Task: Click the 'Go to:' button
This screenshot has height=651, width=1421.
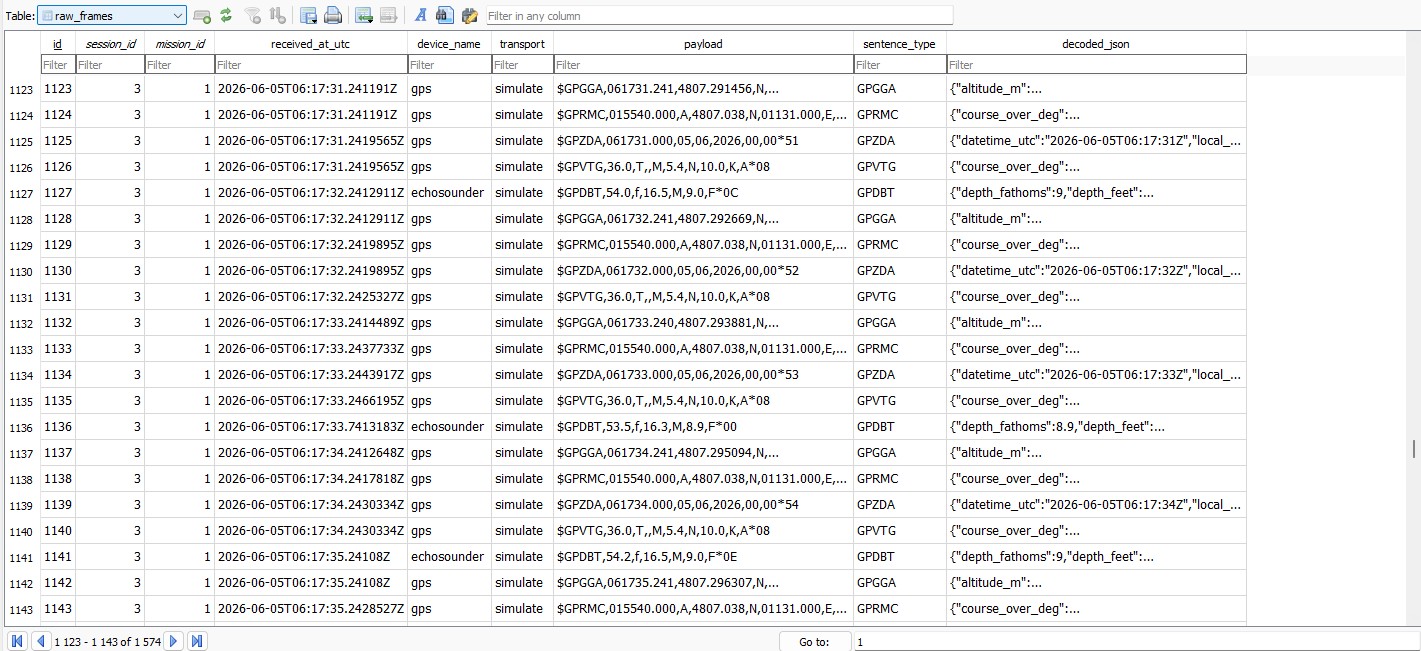Action: pyautogui.click(x=815, y=641)
